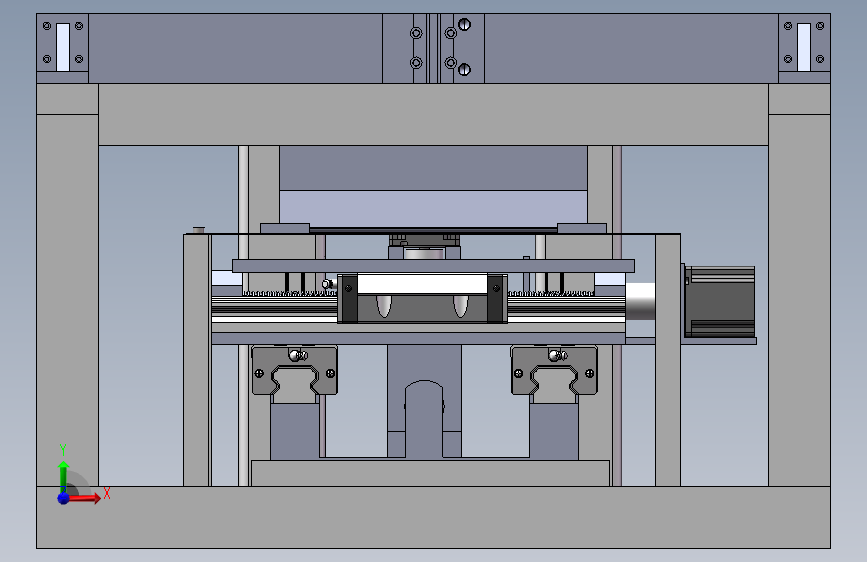Select the right linear guide carriage block
The width and height of the screenshot is (867, 562).
pos(554,371)
